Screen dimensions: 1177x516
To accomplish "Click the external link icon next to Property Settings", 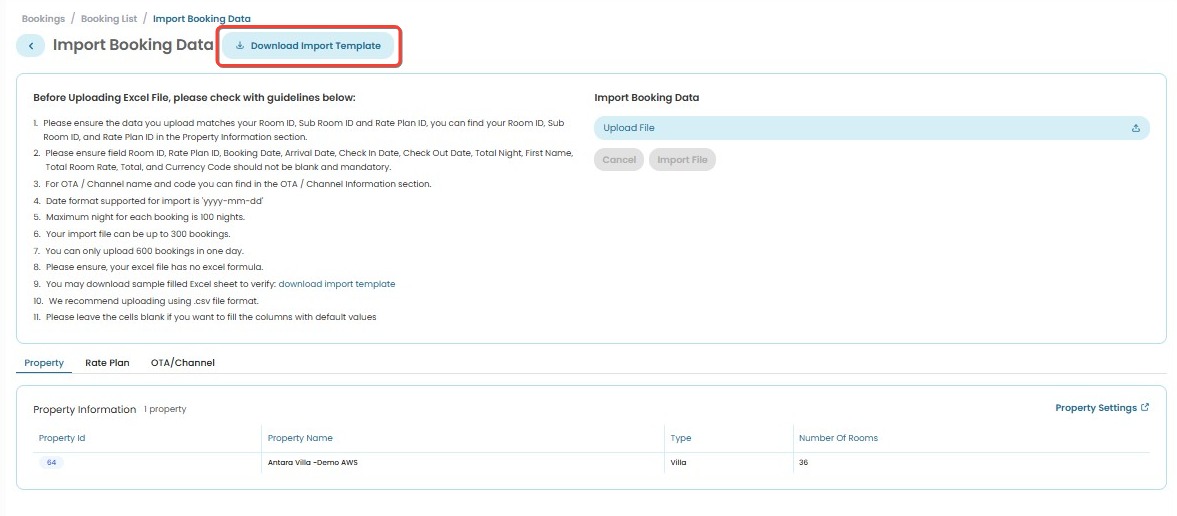I will point(1145,408).
